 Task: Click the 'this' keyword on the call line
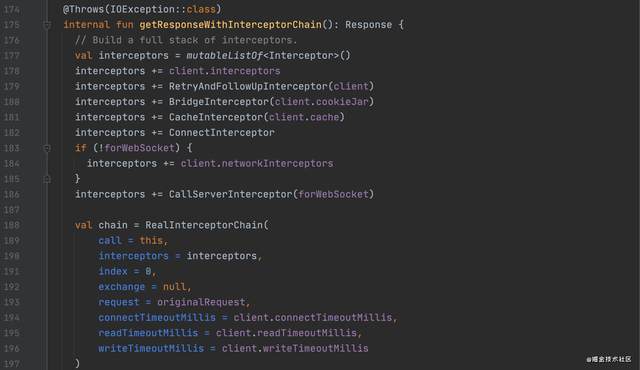point(151,241)
